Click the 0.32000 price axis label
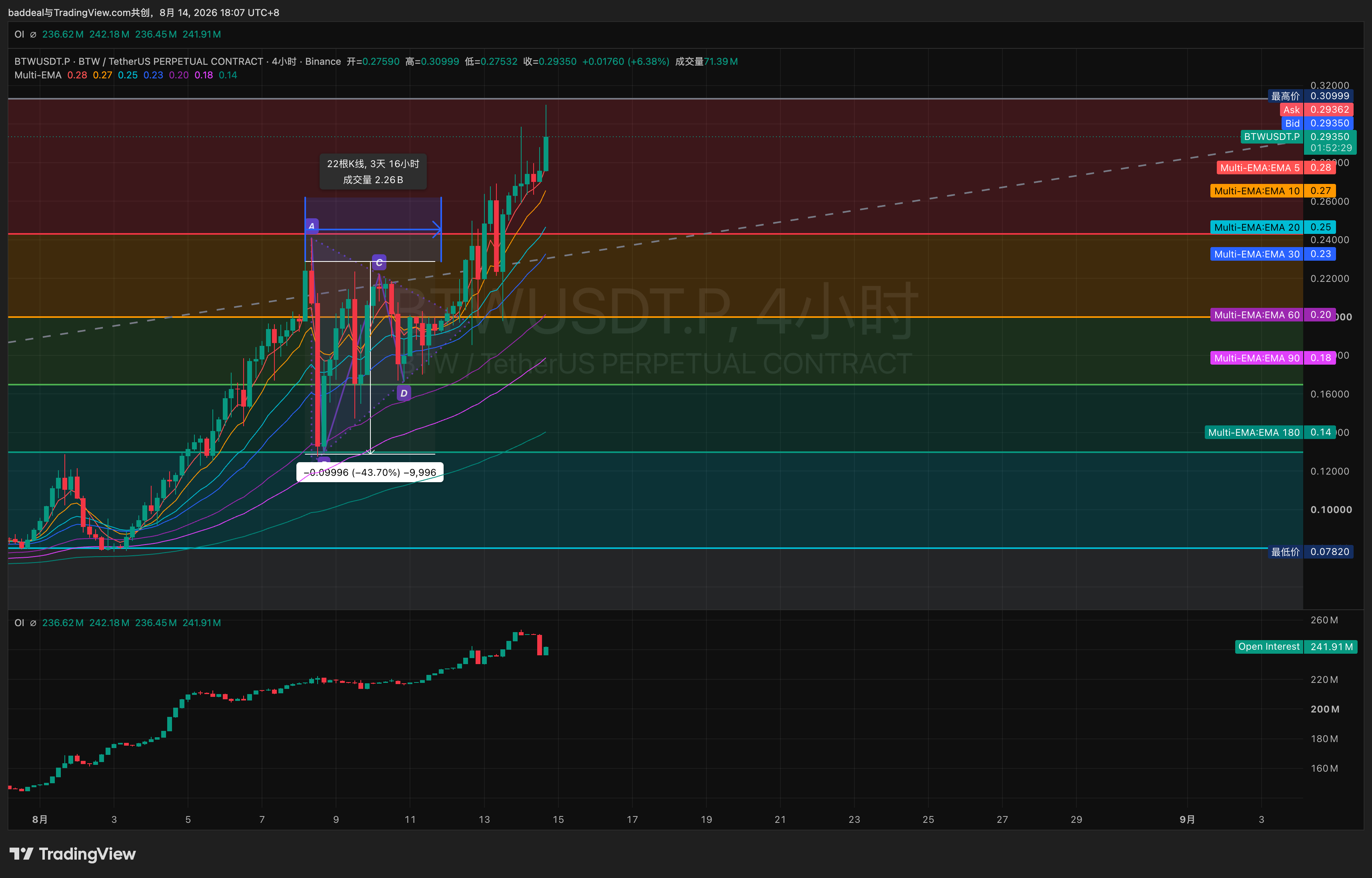This screenshot has width=1372, height=878. (x=1330, y=85)
